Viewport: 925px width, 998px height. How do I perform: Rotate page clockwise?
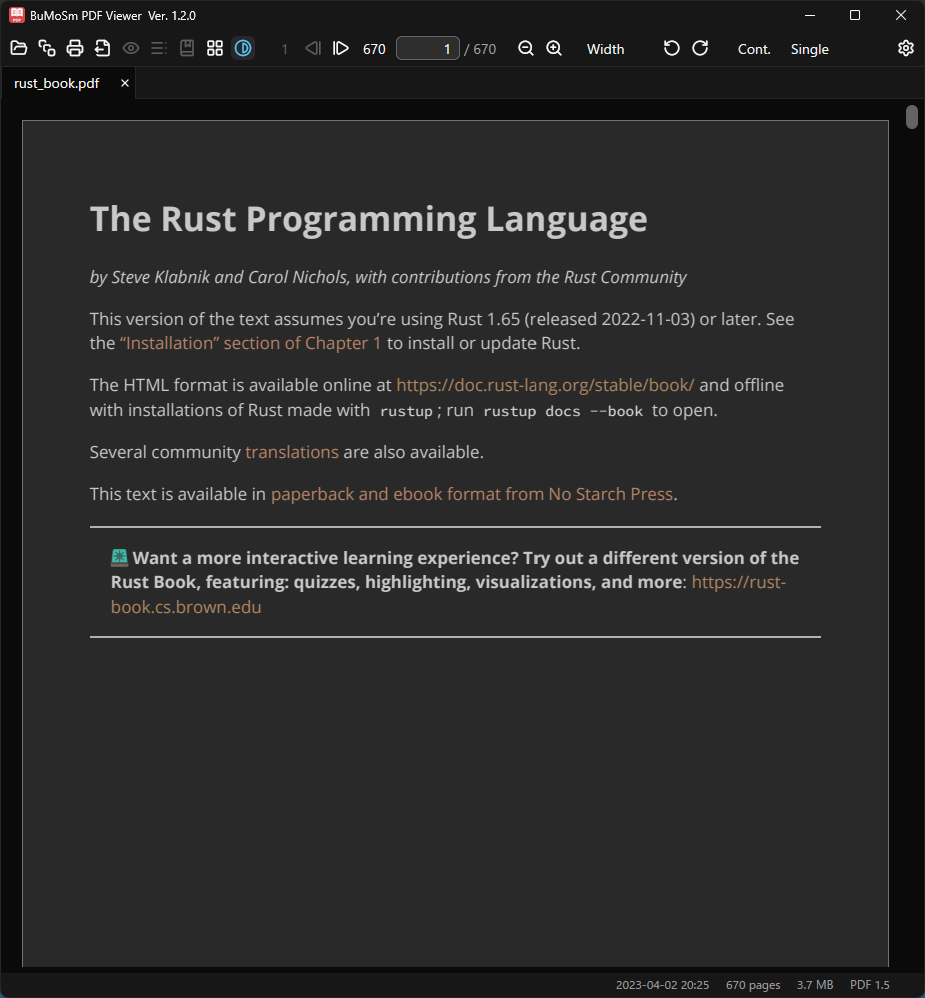[x=700, y=48]
